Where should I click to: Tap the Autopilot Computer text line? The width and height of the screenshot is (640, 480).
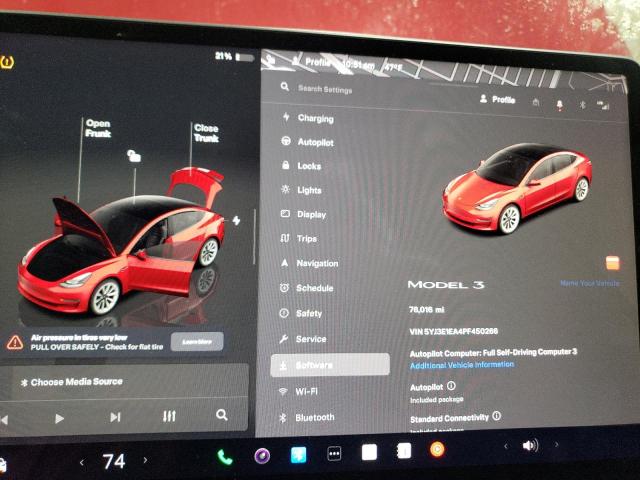(493, 353)
